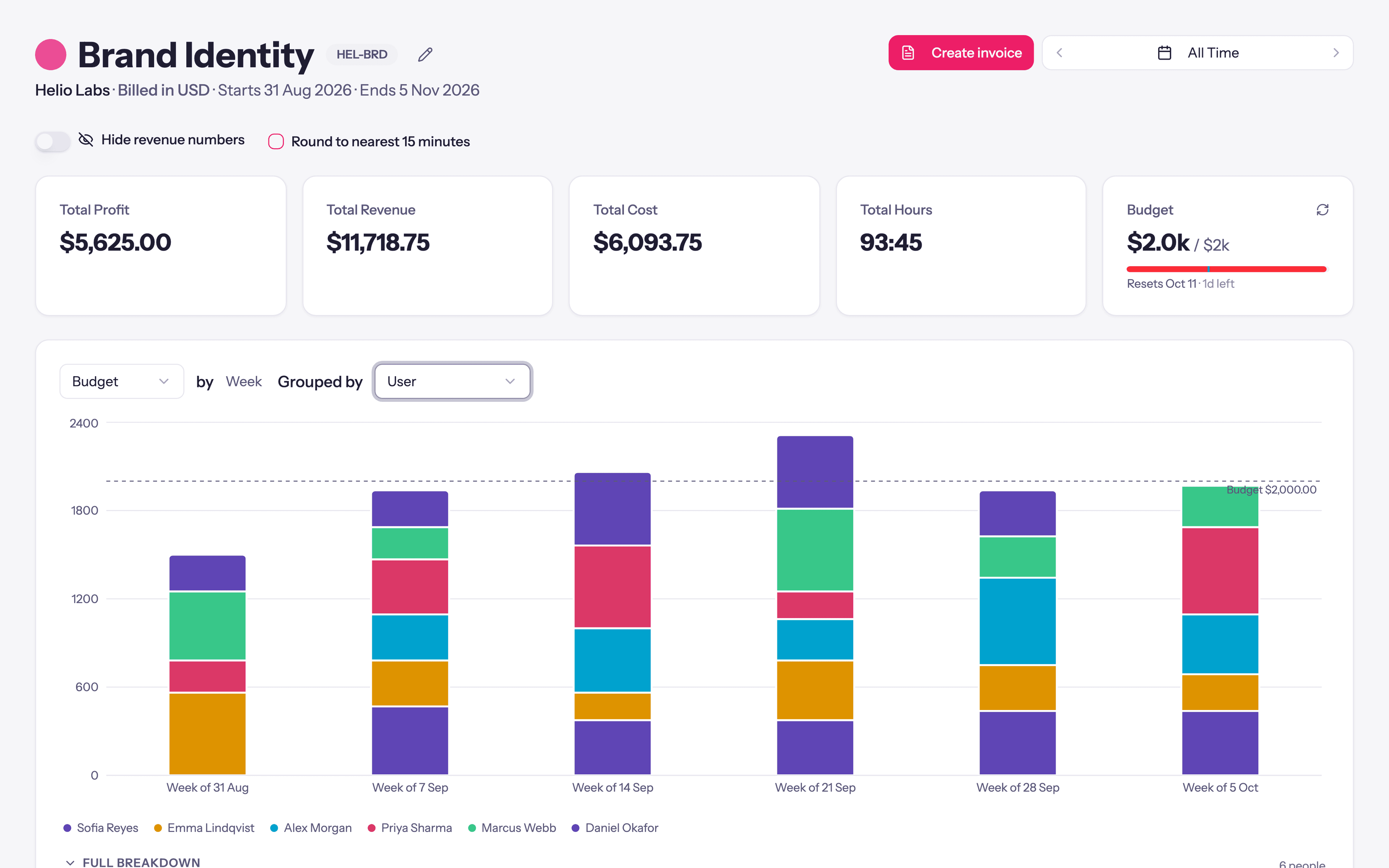
Task: Go to next date range with right chevron
Action: (x=1335, y=53)
